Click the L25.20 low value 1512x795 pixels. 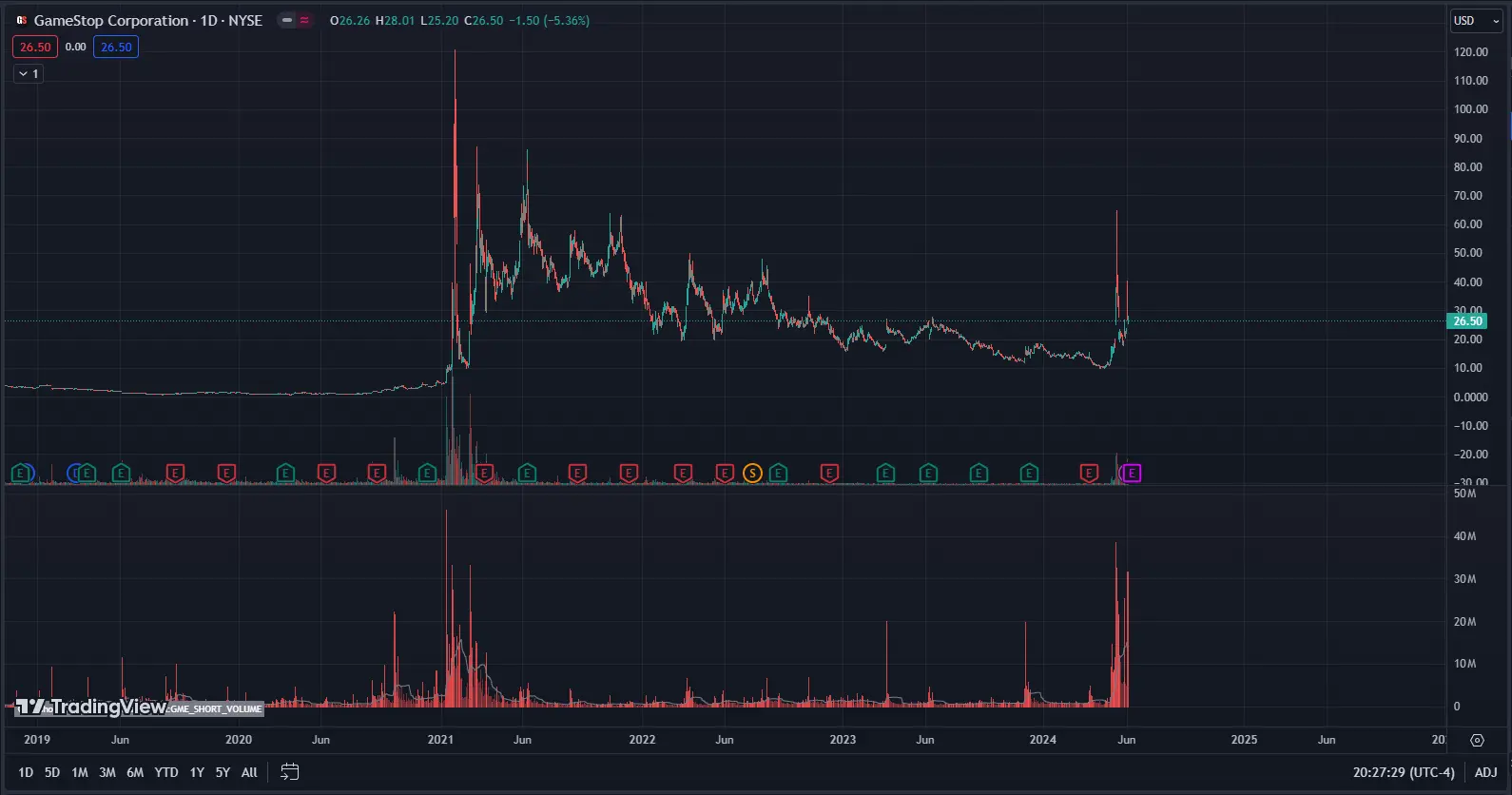click(x=439, y=20)
